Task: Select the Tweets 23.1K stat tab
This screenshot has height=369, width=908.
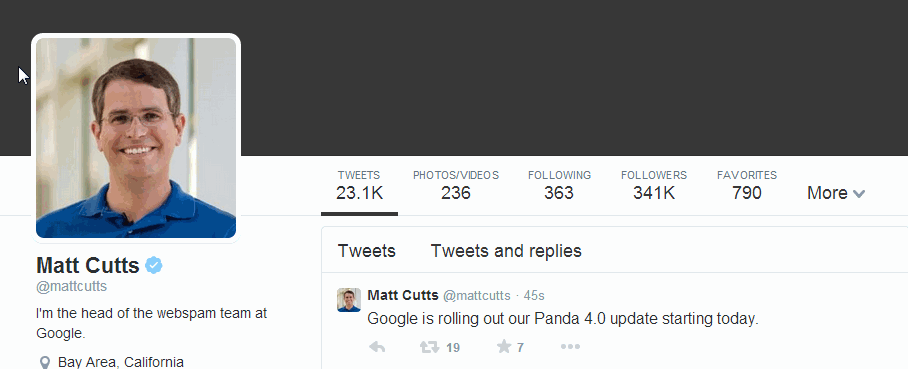Action: point(359,185)
